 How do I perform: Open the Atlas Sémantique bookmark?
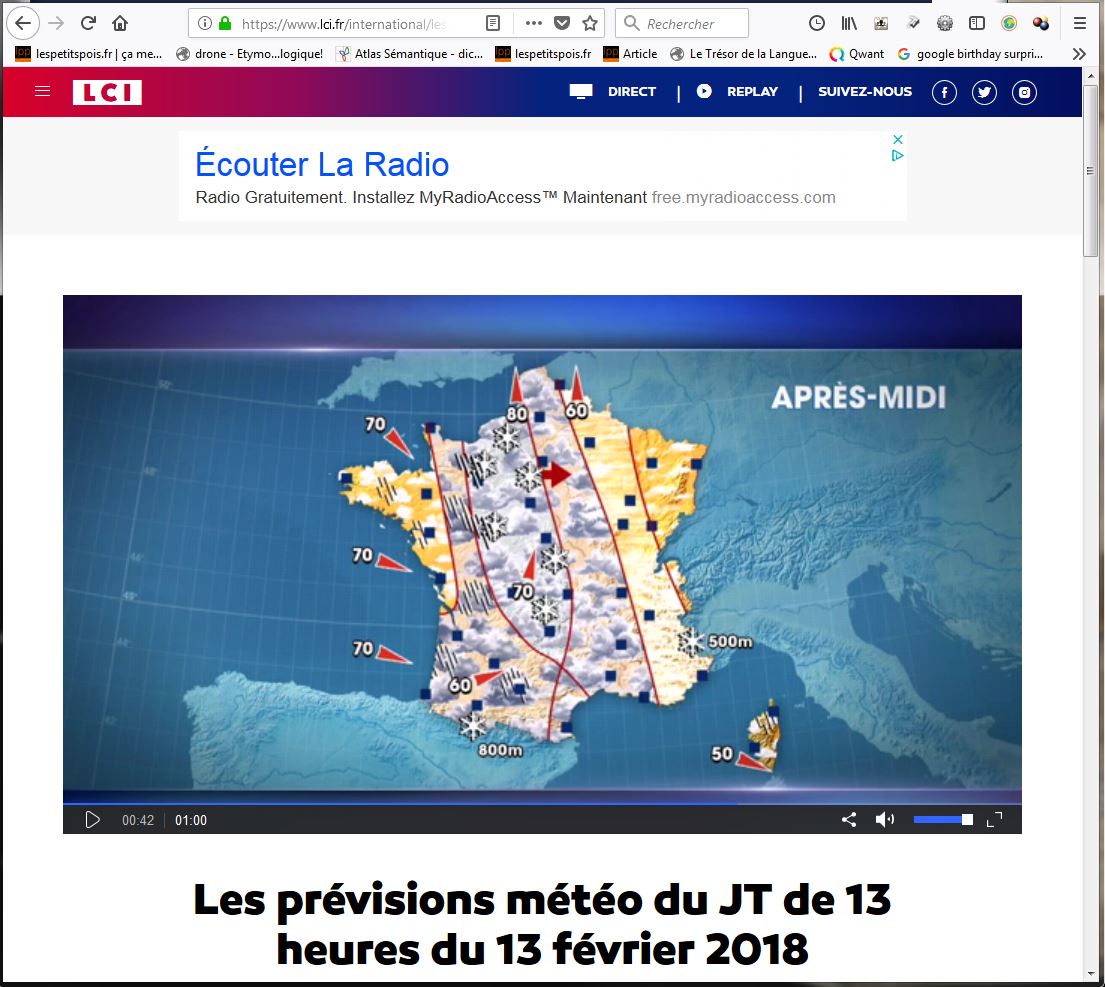pos(409,54)
